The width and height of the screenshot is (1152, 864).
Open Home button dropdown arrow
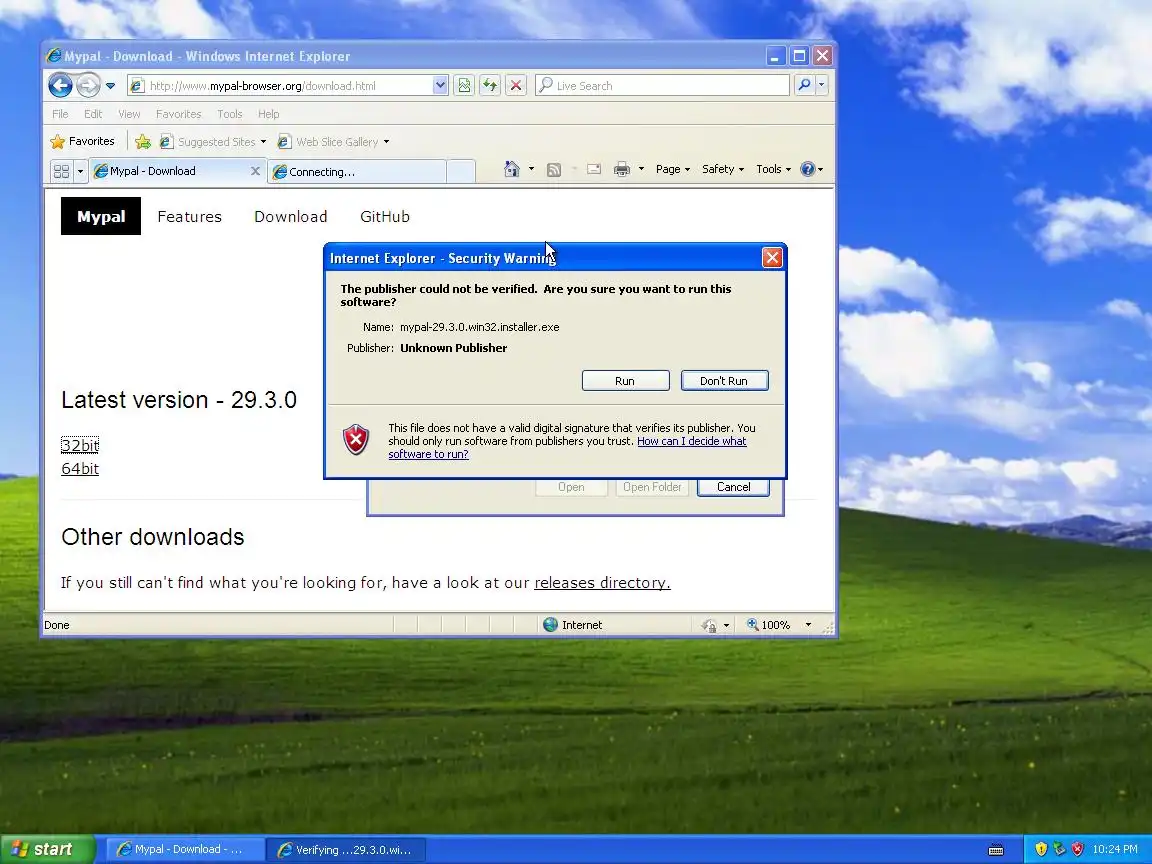tap(531, 169)
